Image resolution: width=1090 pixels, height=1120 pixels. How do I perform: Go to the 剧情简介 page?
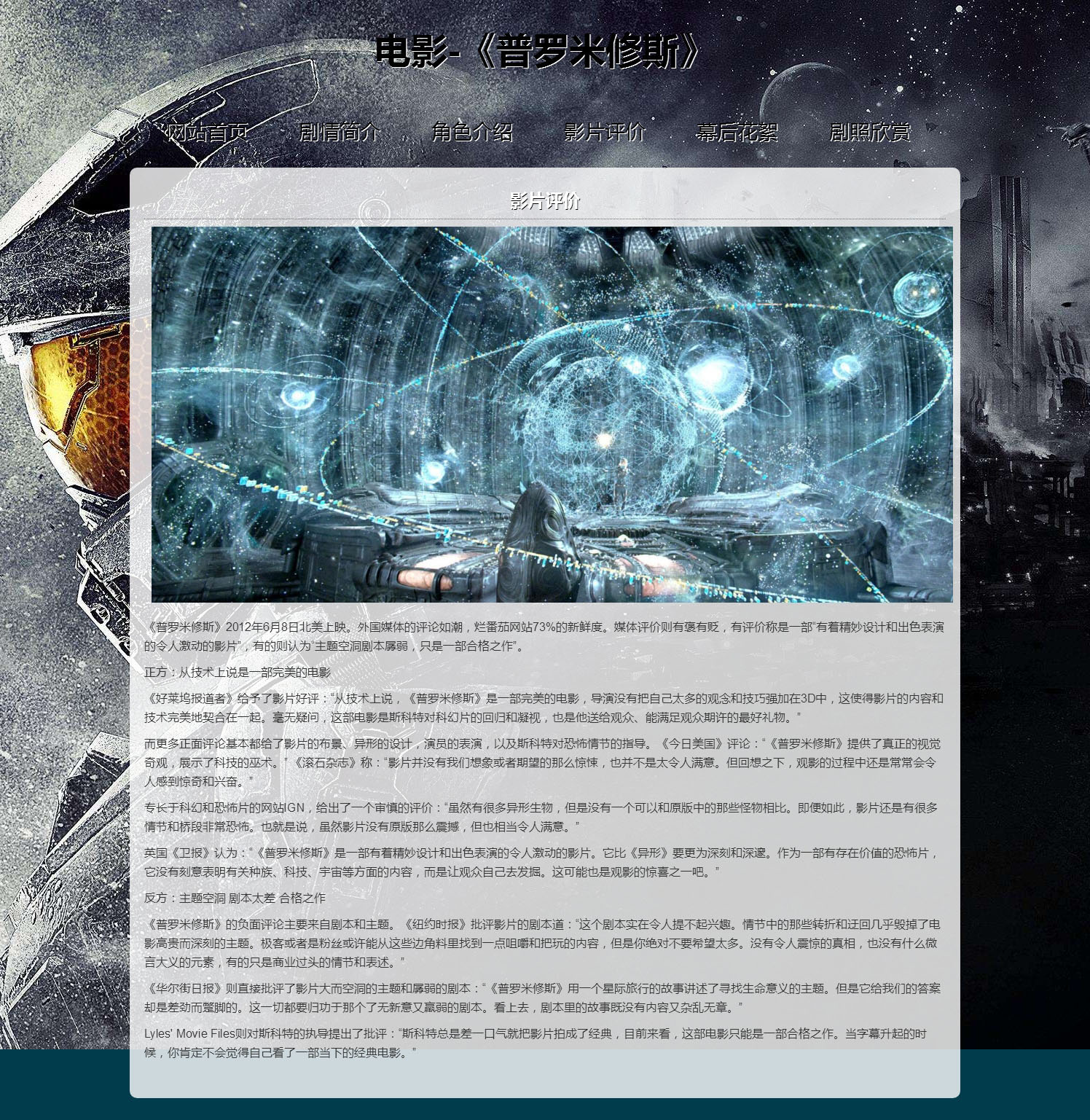340,132
